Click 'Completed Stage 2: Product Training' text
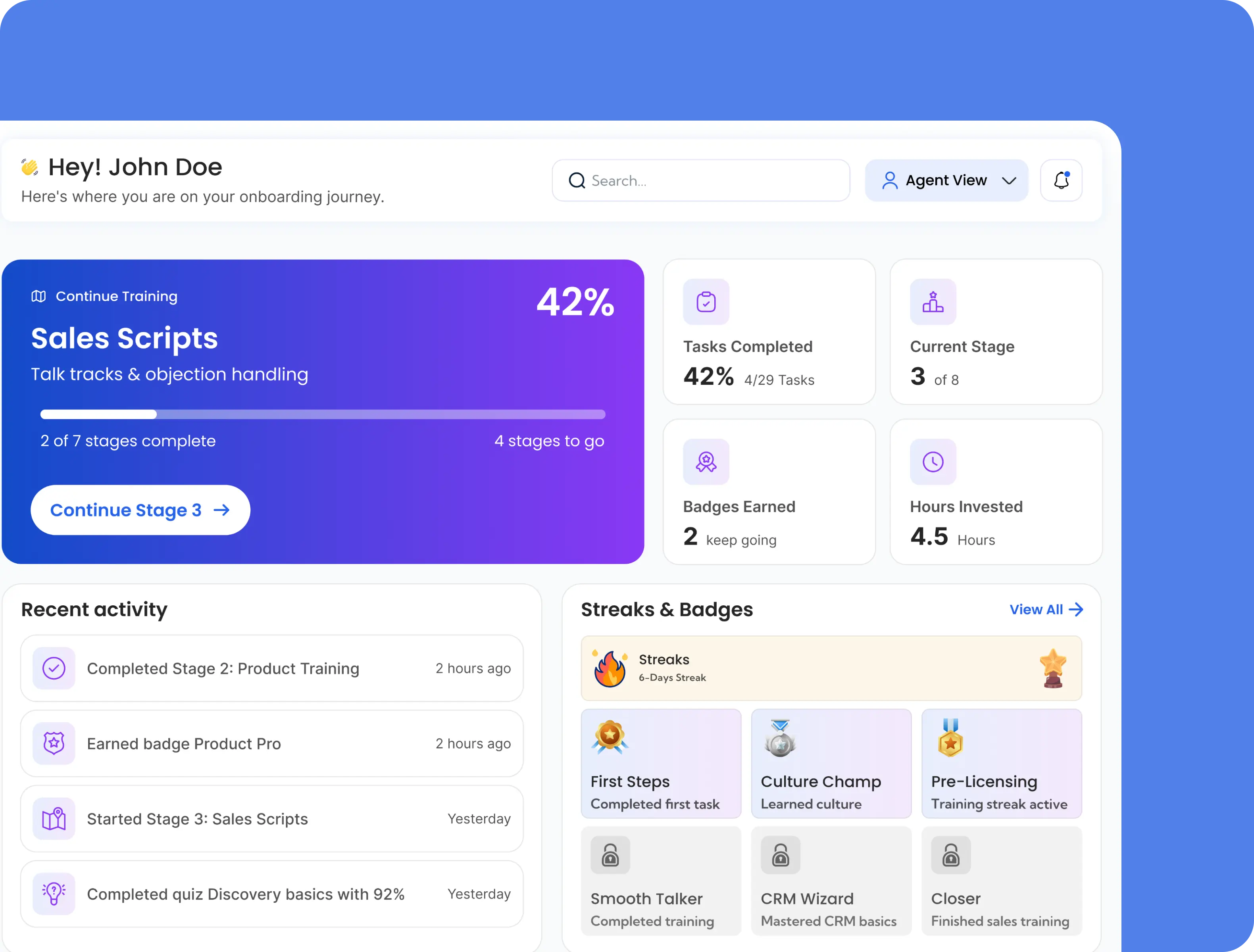This screenshot has width=1254, height=952. coord(223,669)
